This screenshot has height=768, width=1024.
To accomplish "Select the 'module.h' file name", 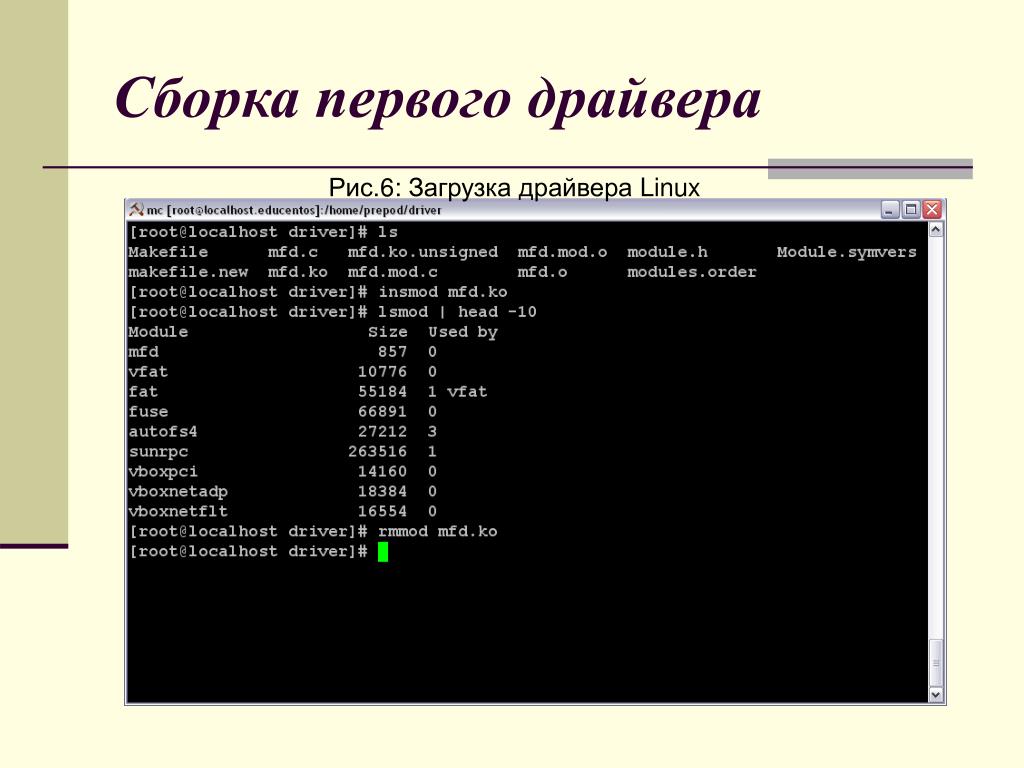I will [667, 252].
